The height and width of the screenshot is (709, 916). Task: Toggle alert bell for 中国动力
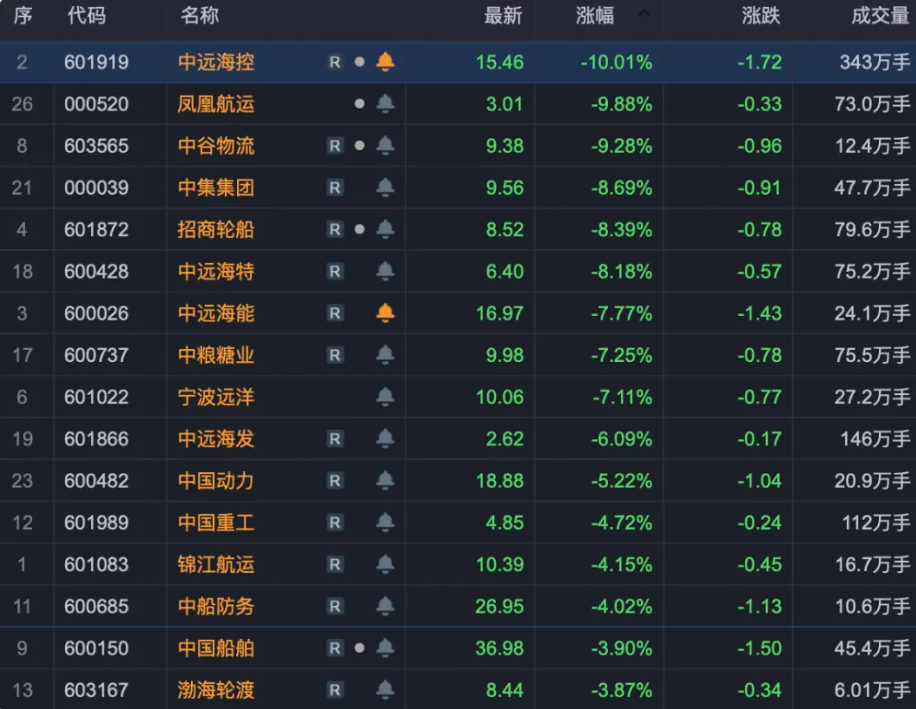click(385, 481)
